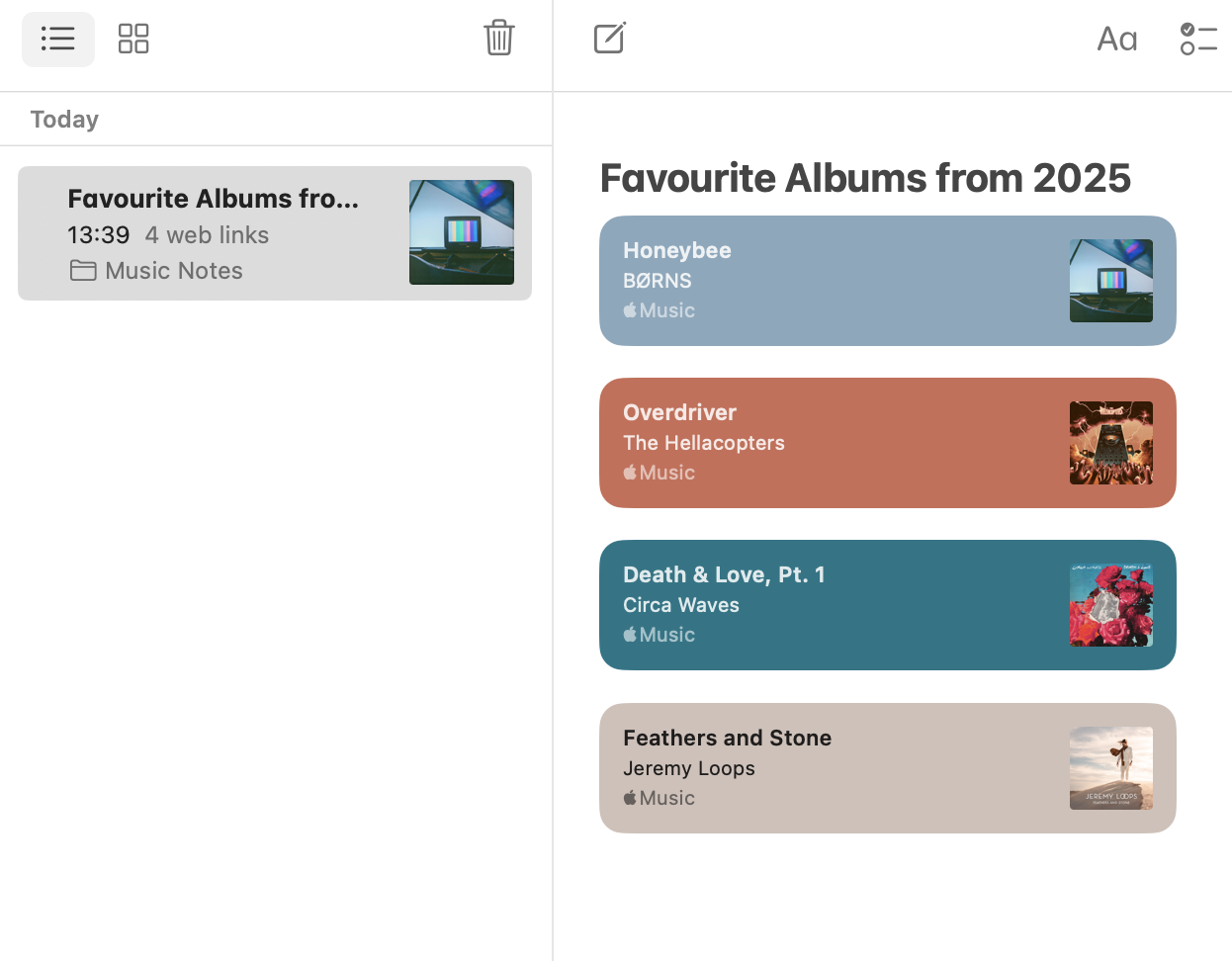Click the Favourite Albums from 2025 title
Image resolution: width=1232 pixels, height=961 pixels.
pyautogui.click(x=865, y=178)
